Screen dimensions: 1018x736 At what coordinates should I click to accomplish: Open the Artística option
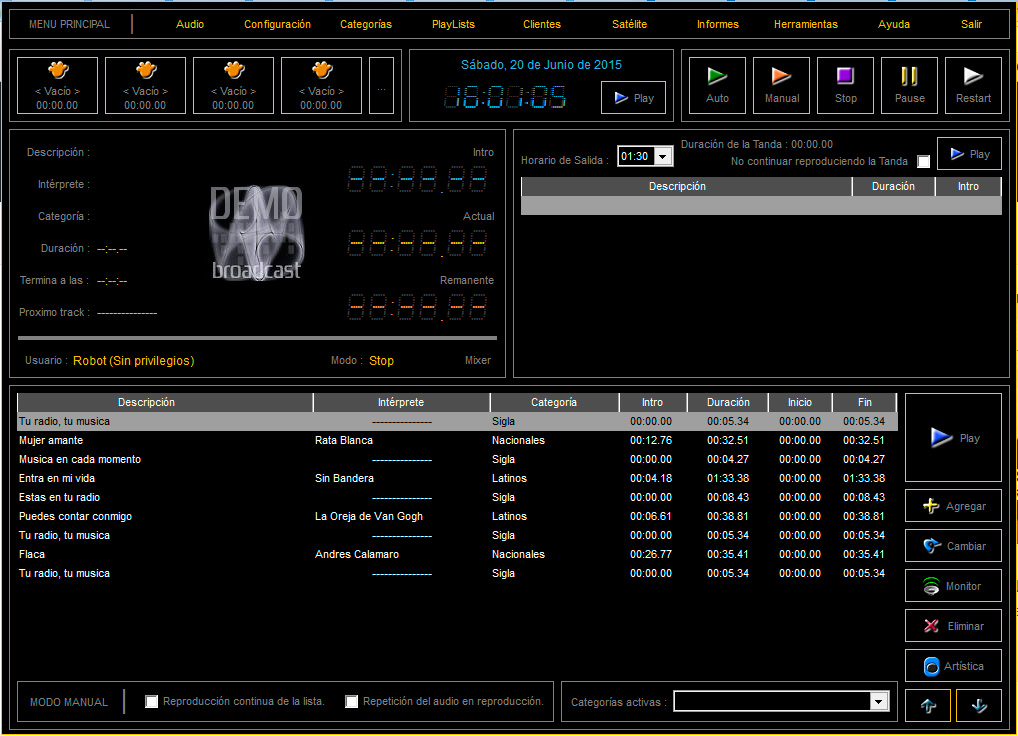[953, 666]
